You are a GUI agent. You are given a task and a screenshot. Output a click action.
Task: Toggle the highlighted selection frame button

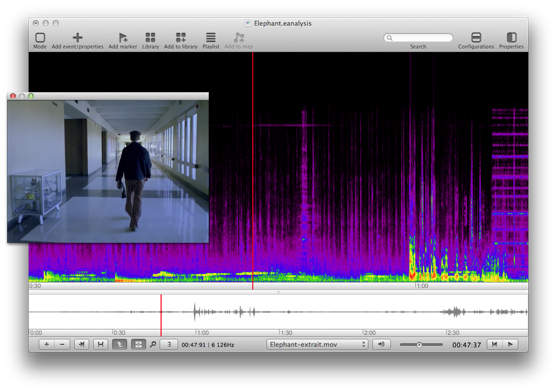coord(138,344)
